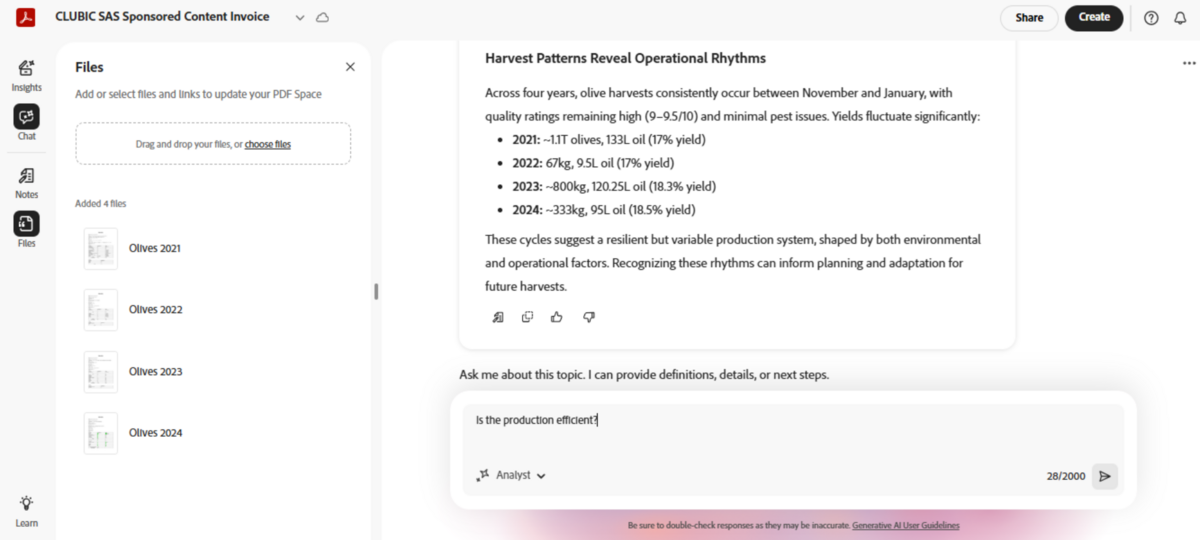
Task: Give the response a thumbs down
Action: click(x=589, y=317)
